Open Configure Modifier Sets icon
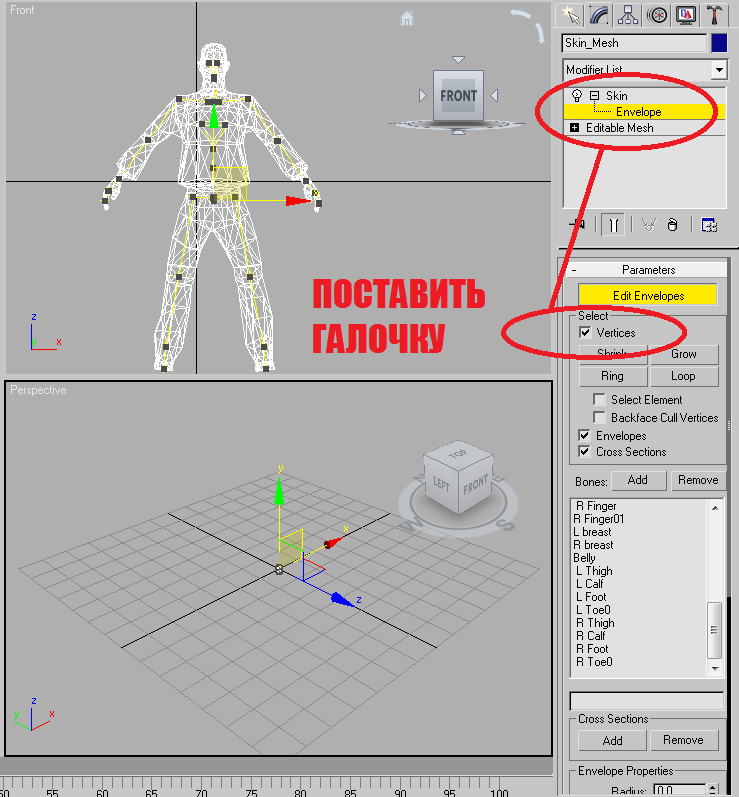Image resolution: width=739 pixels, height=797 pixels. 709,224
